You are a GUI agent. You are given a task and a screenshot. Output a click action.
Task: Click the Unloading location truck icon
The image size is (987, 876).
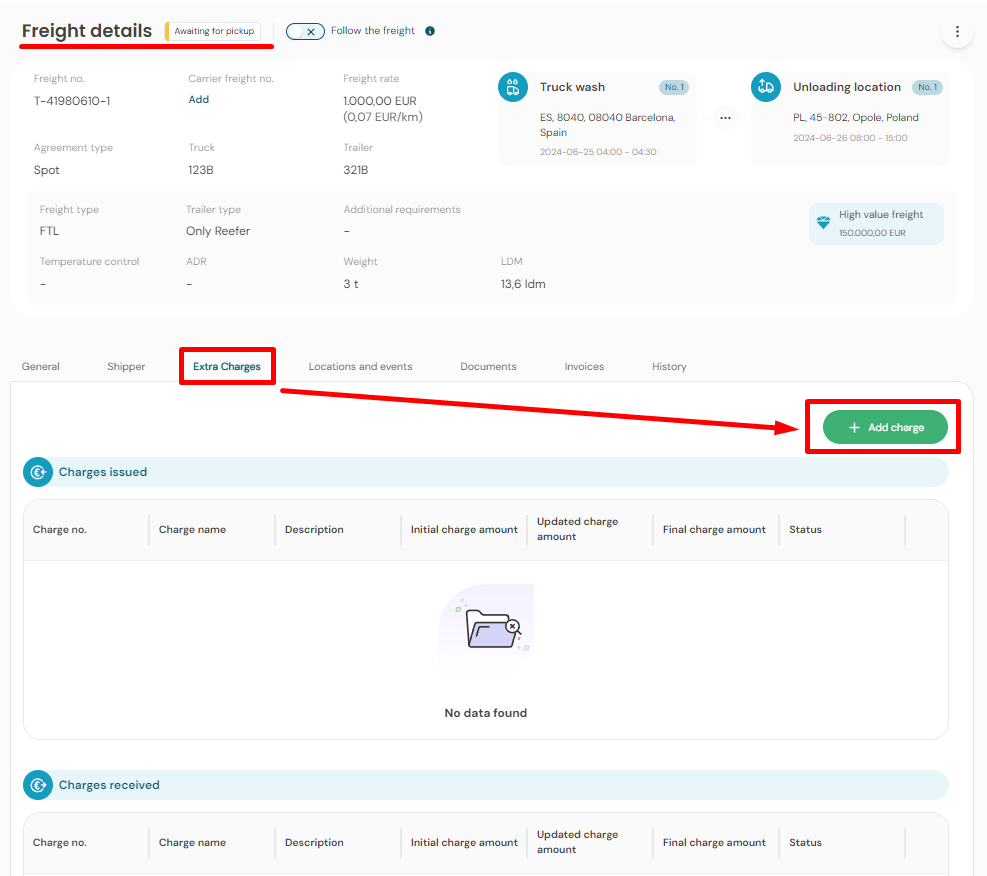[766, 87]
